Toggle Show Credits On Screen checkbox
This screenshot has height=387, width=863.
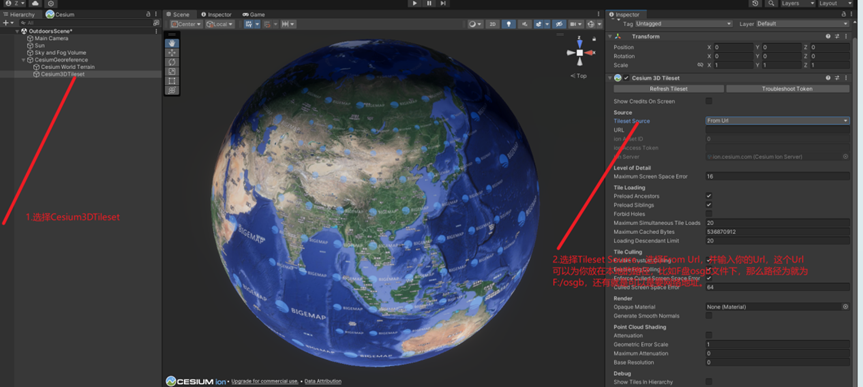pos(709,101)
